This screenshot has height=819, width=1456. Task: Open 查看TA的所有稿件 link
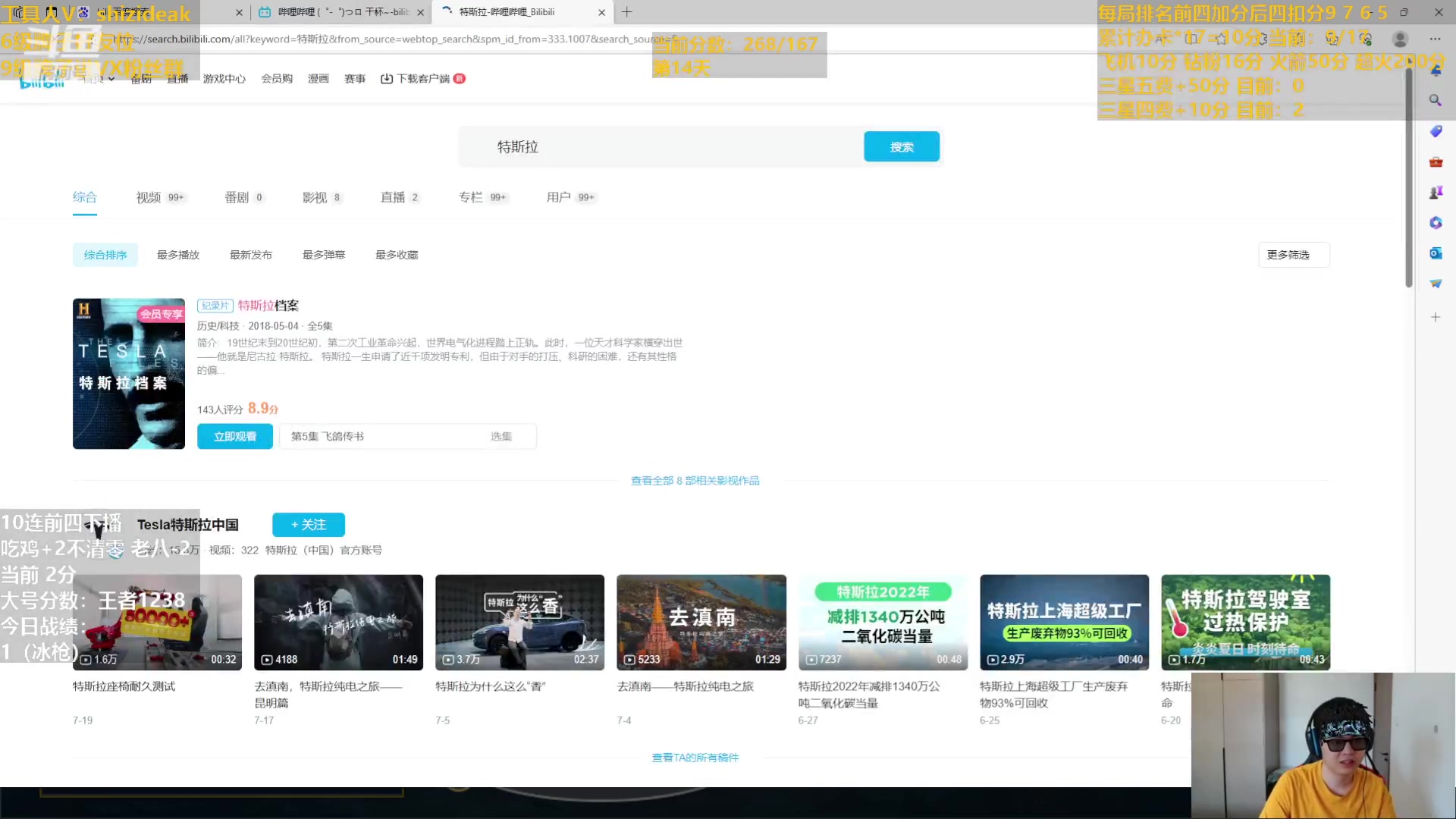695,758
